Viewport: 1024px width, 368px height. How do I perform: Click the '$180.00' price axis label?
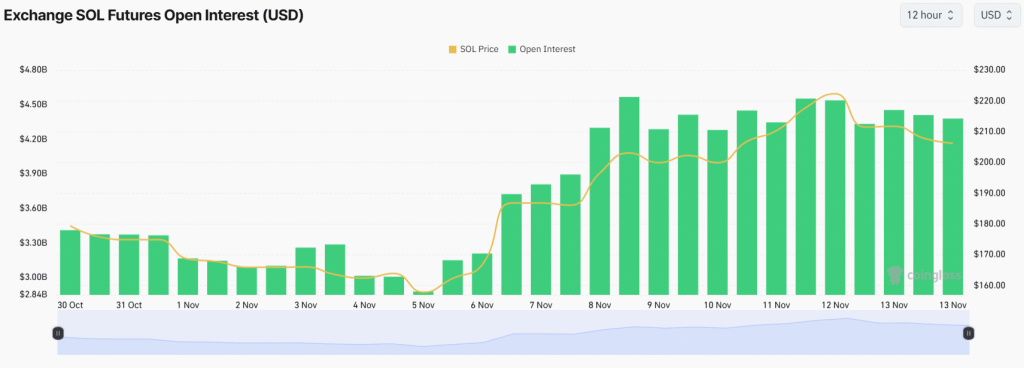pyautogui.click(x=989, y=224)
